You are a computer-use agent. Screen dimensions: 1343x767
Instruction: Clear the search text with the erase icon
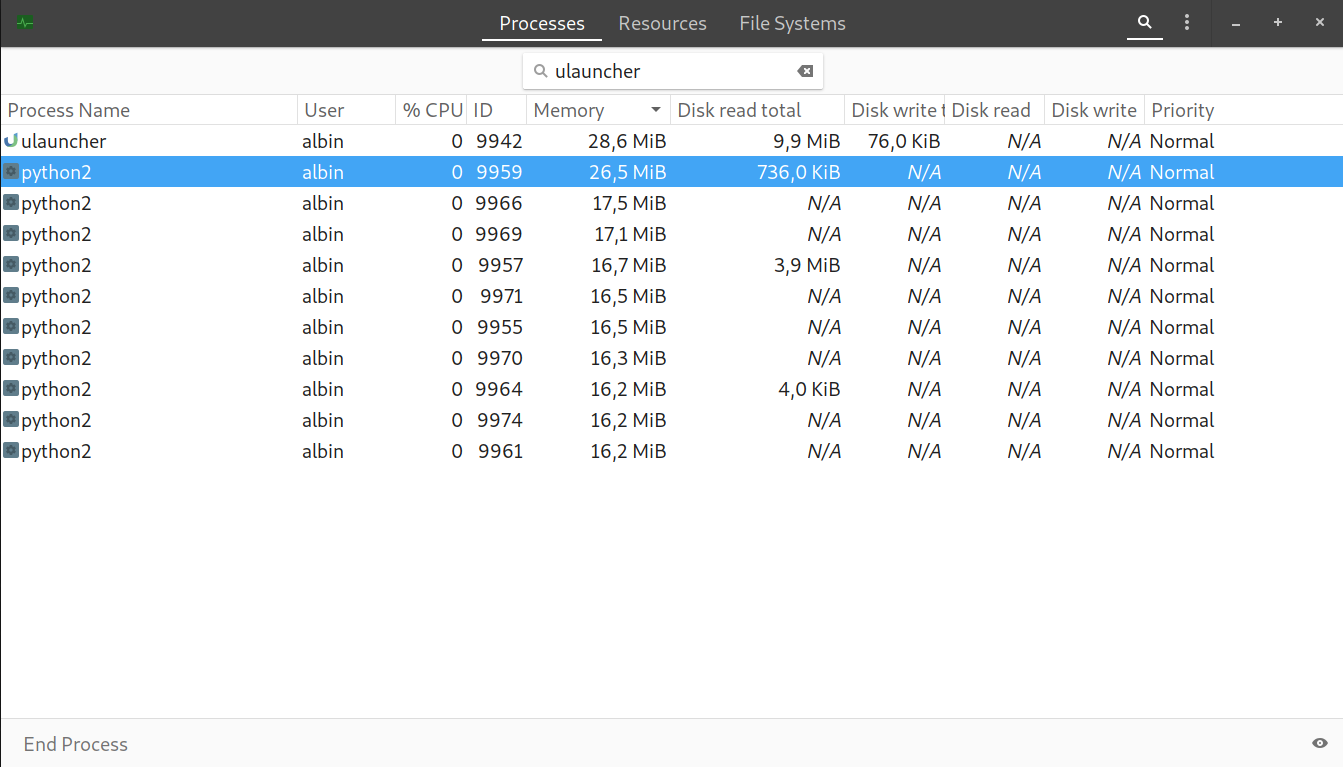click(805, 71)
